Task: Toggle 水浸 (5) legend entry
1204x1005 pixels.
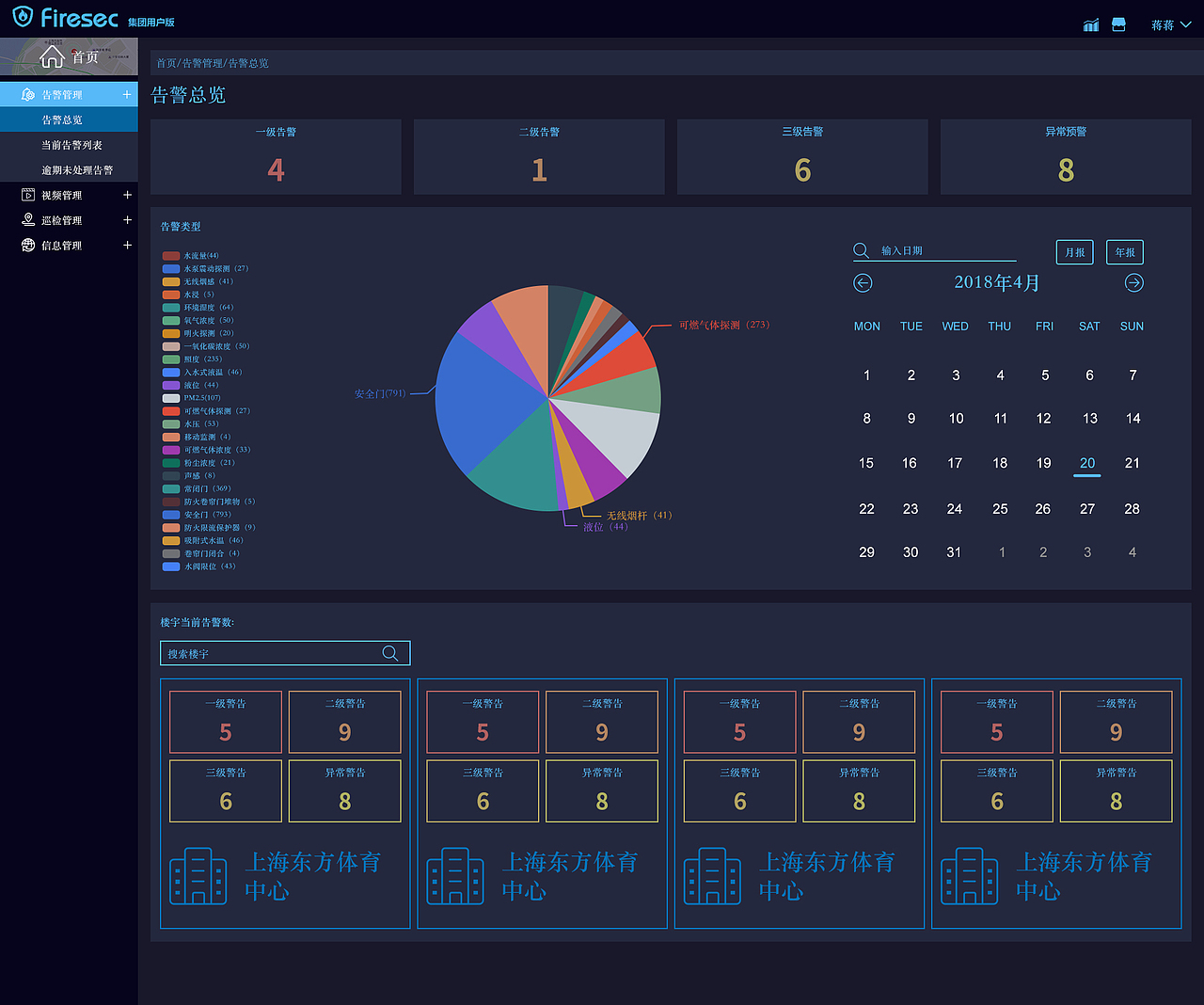Action: point(188,295)
